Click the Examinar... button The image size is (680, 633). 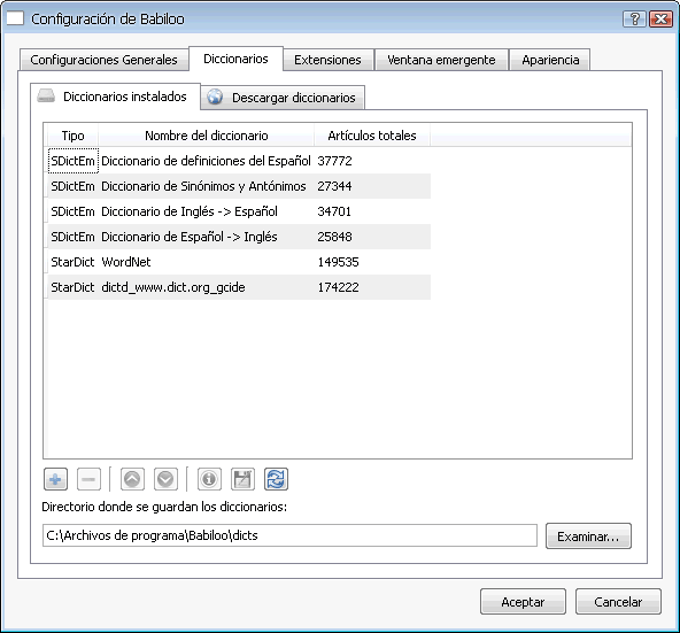[x=588, y=536]
